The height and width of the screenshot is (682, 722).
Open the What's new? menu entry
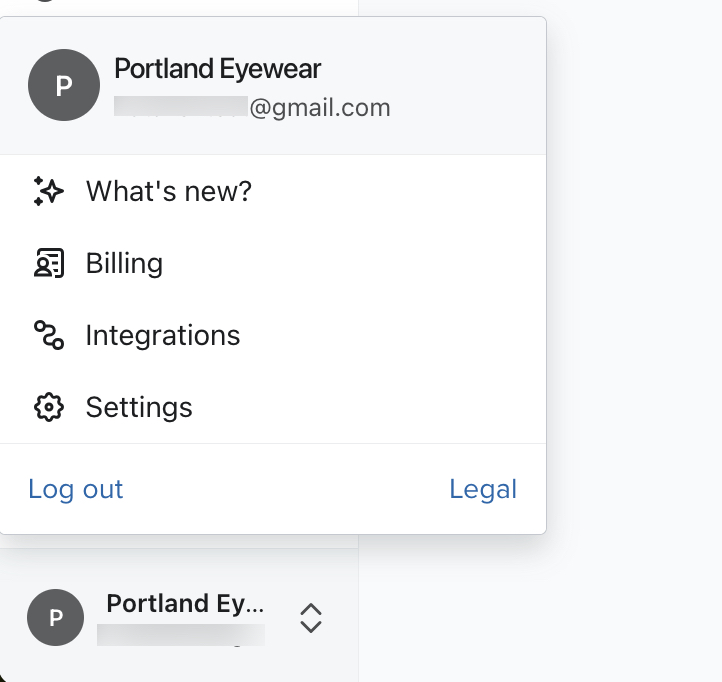click(168, 191)
